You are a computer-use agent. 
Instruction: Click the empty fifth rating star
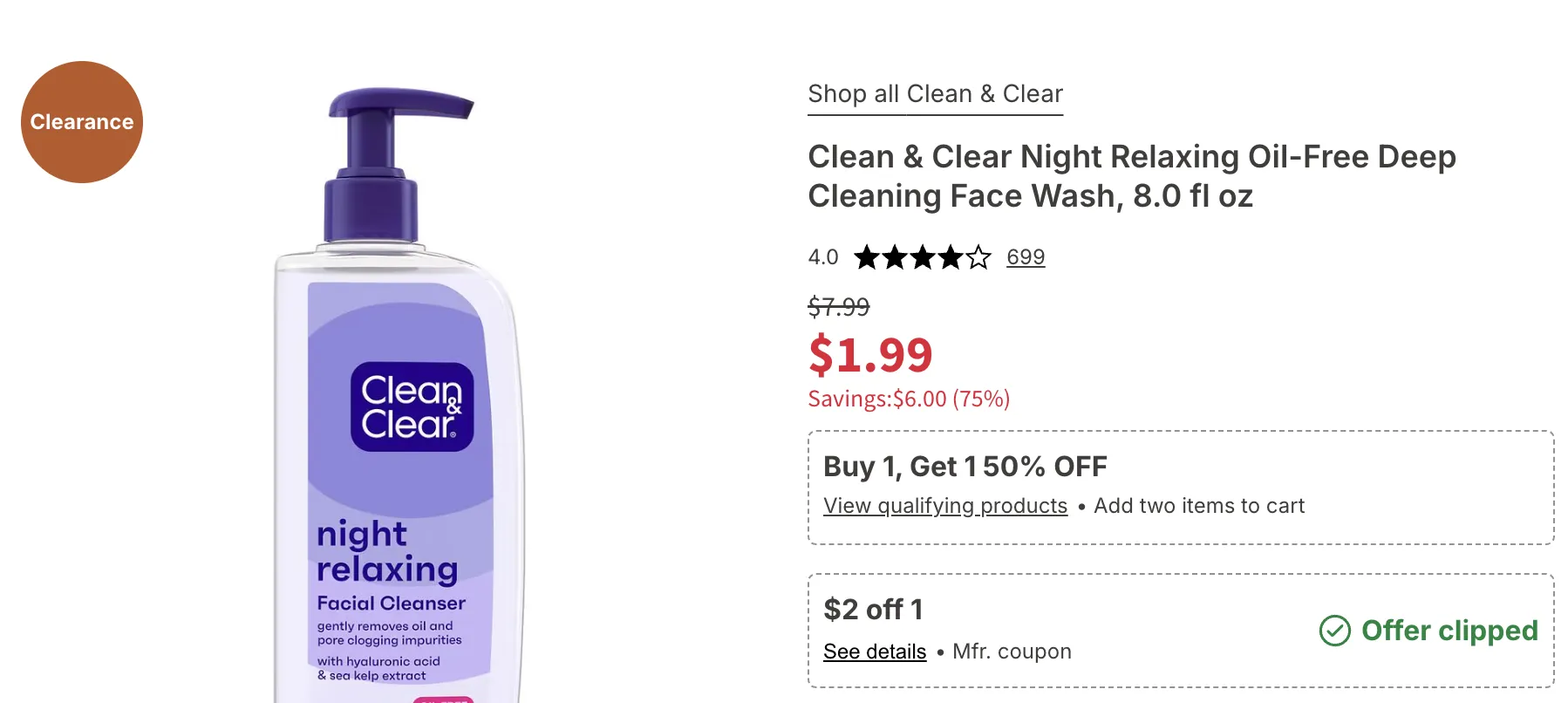pyautogui.click(x=978, y=257)
